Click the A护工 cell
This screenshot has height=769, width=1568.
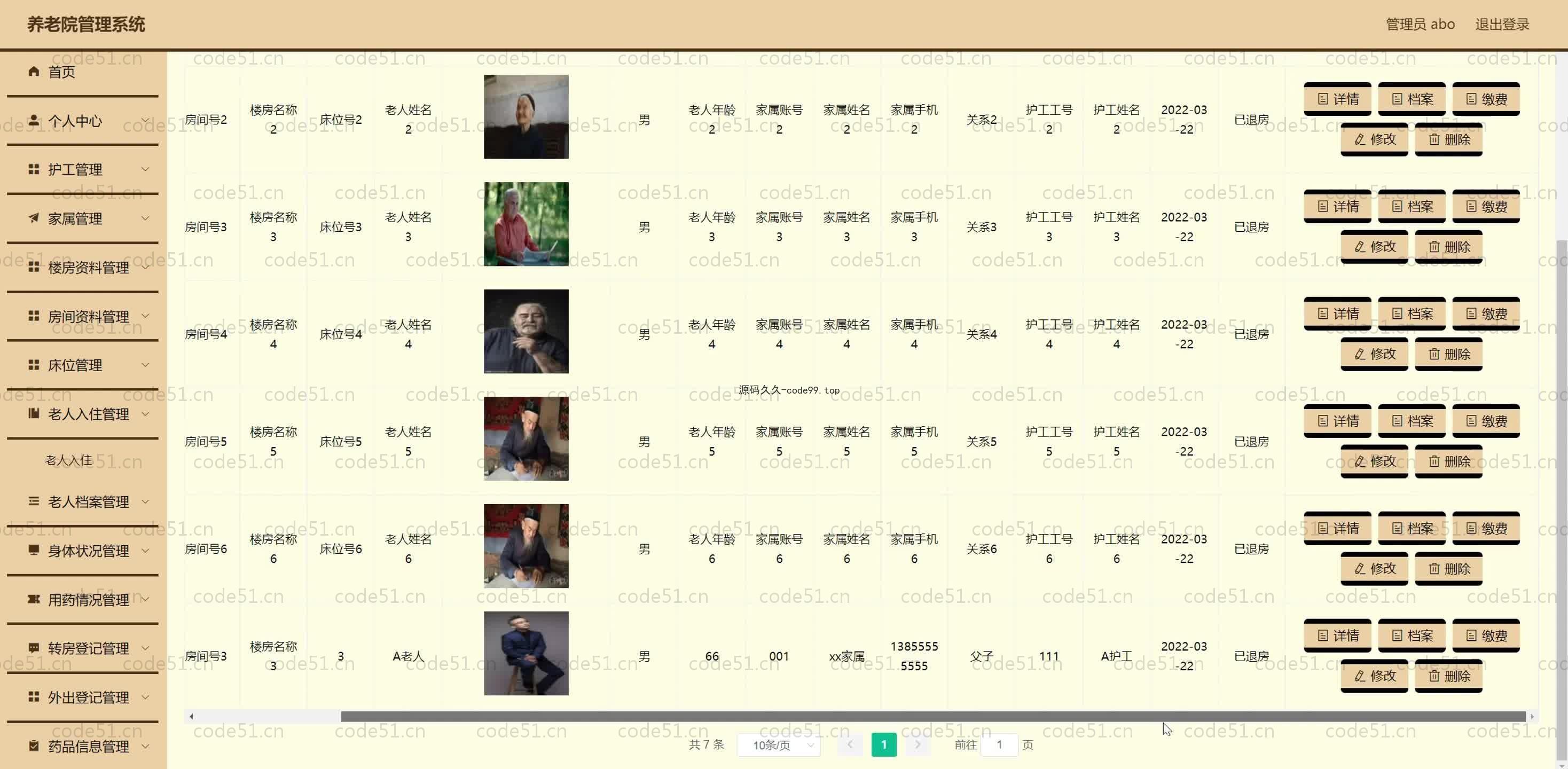point(1116,656)
